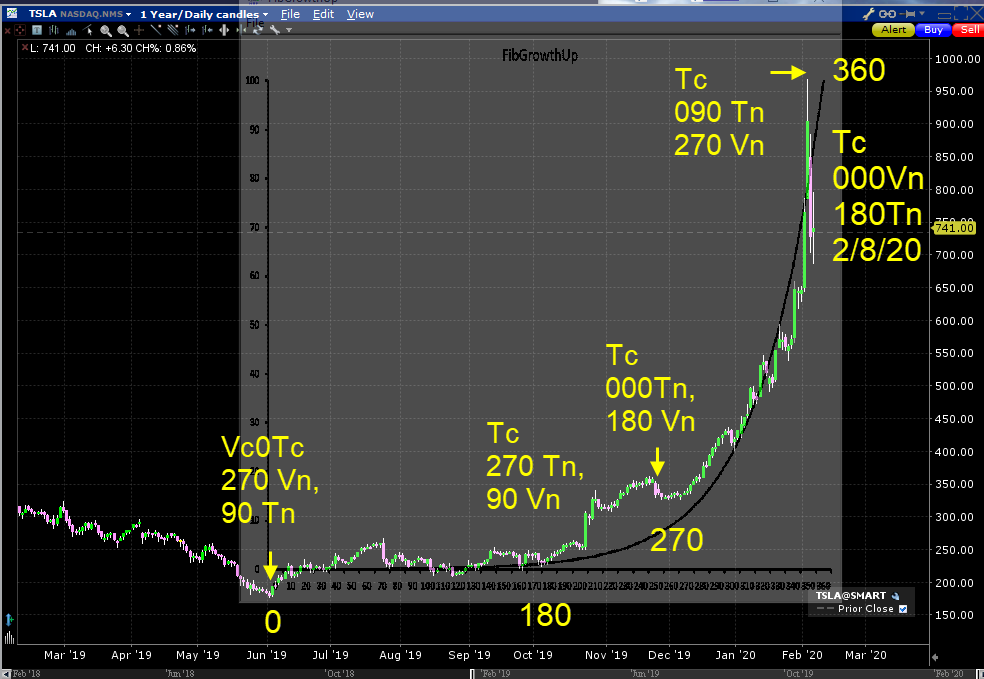Zoom out with second magnifier icon
This screenshot has width=984, height=679.
[x=122, y=30]
